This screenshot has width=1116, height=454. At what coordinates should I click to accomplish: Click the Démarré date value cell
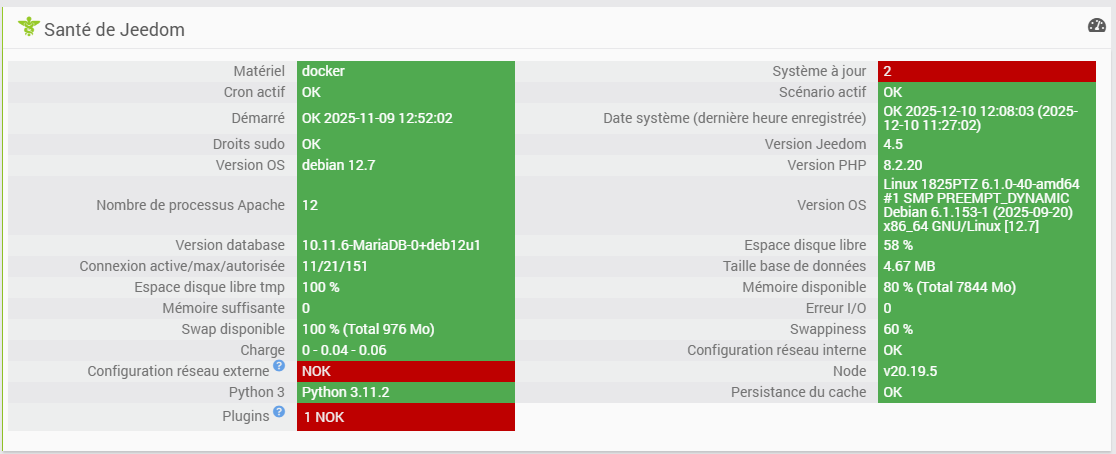pos(405,118)
